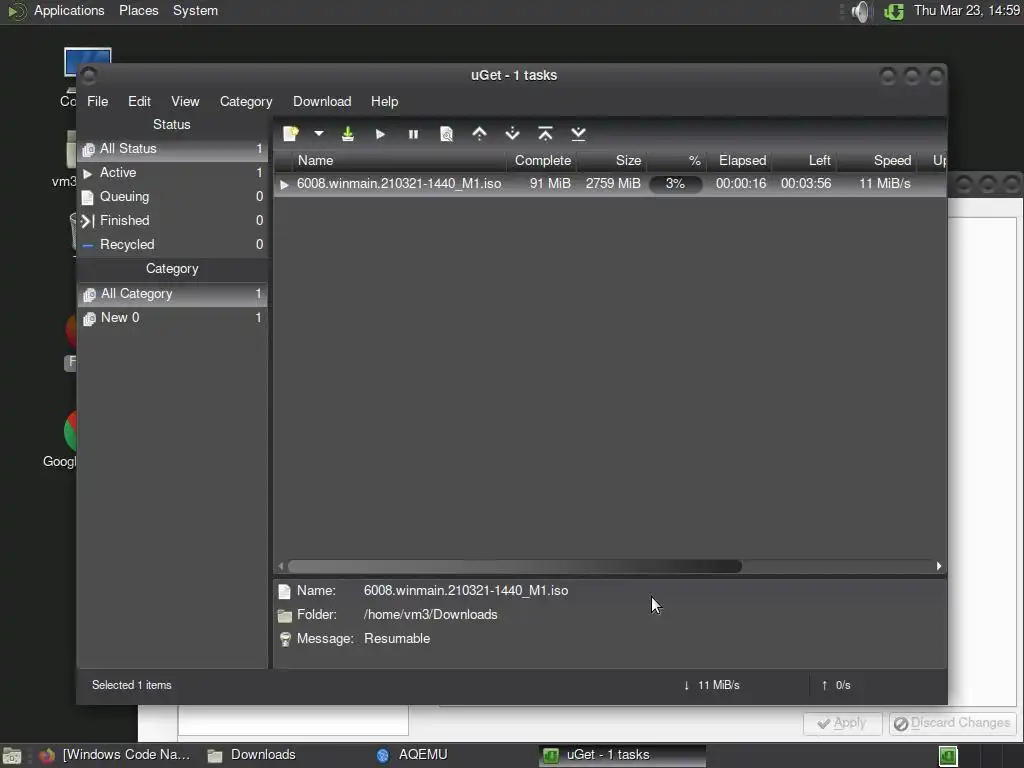Click the Pause toolbar button

point(413,134)
